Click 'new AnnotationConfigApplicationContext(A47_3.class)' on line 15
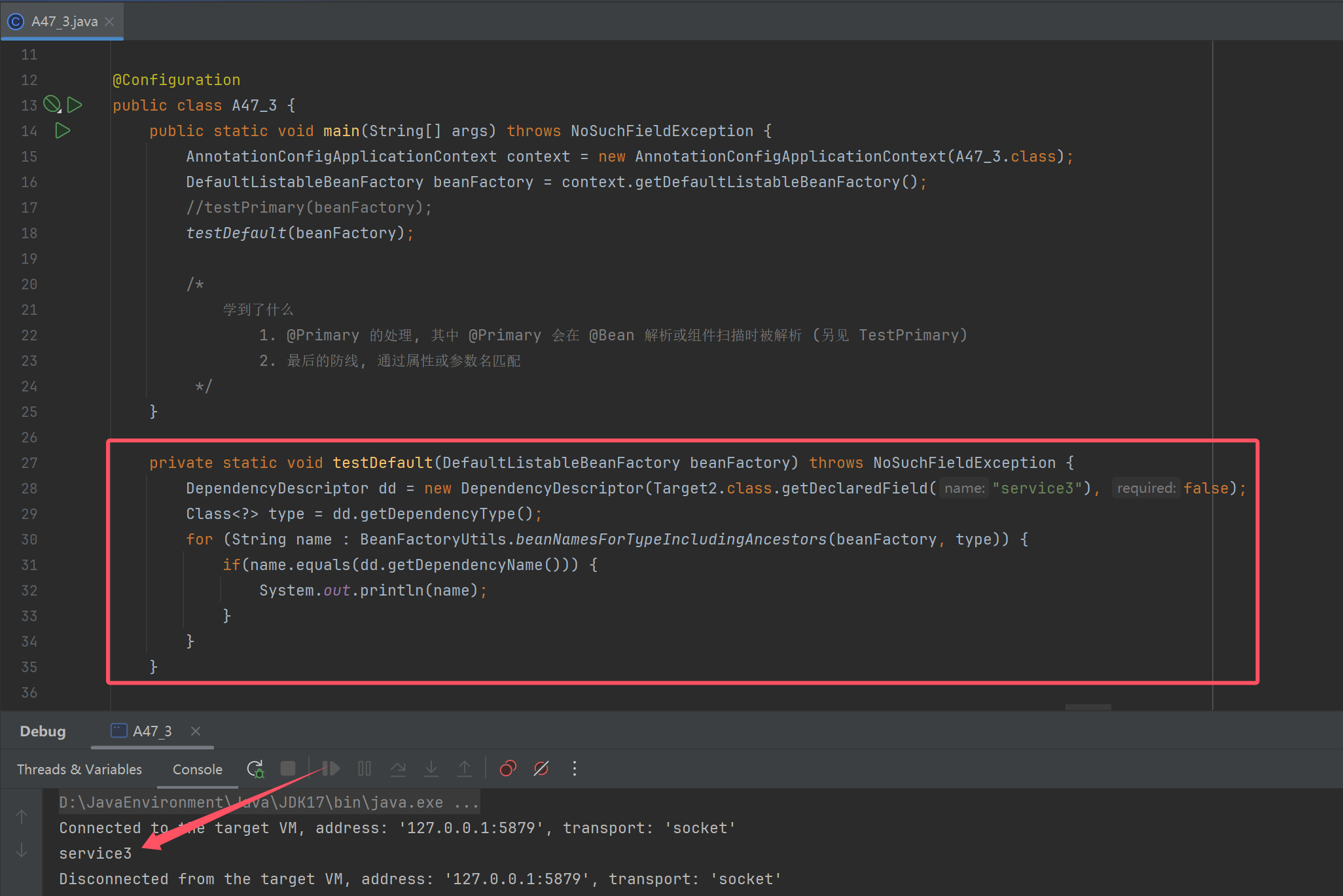Image resolution: width=1343 pixels, height=896 pixels. (x=832, y=156)
